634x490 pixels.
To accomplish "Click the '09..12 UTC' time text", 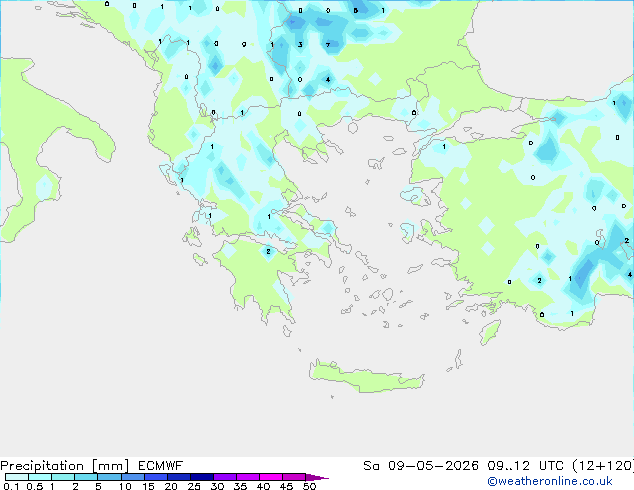I will point(525,466).
